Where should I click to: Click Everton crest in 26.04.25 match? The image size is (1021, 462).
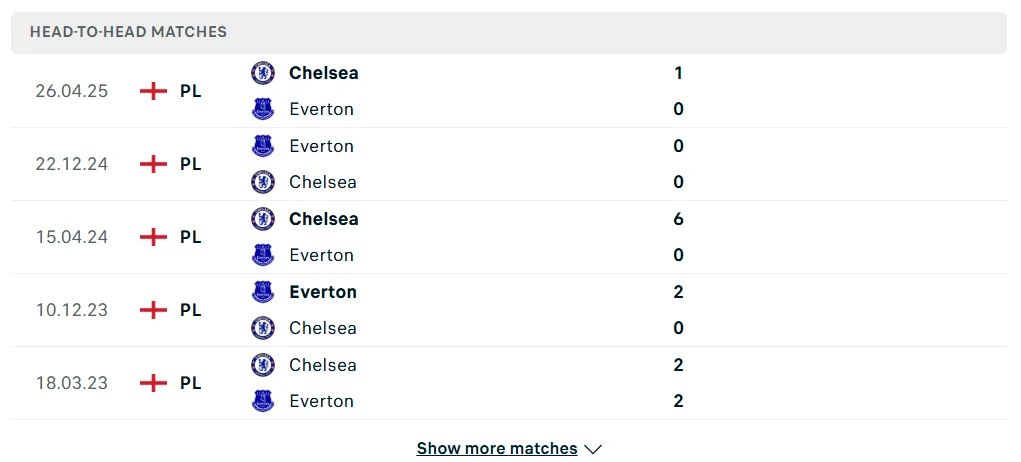click(x=263, y=109)
